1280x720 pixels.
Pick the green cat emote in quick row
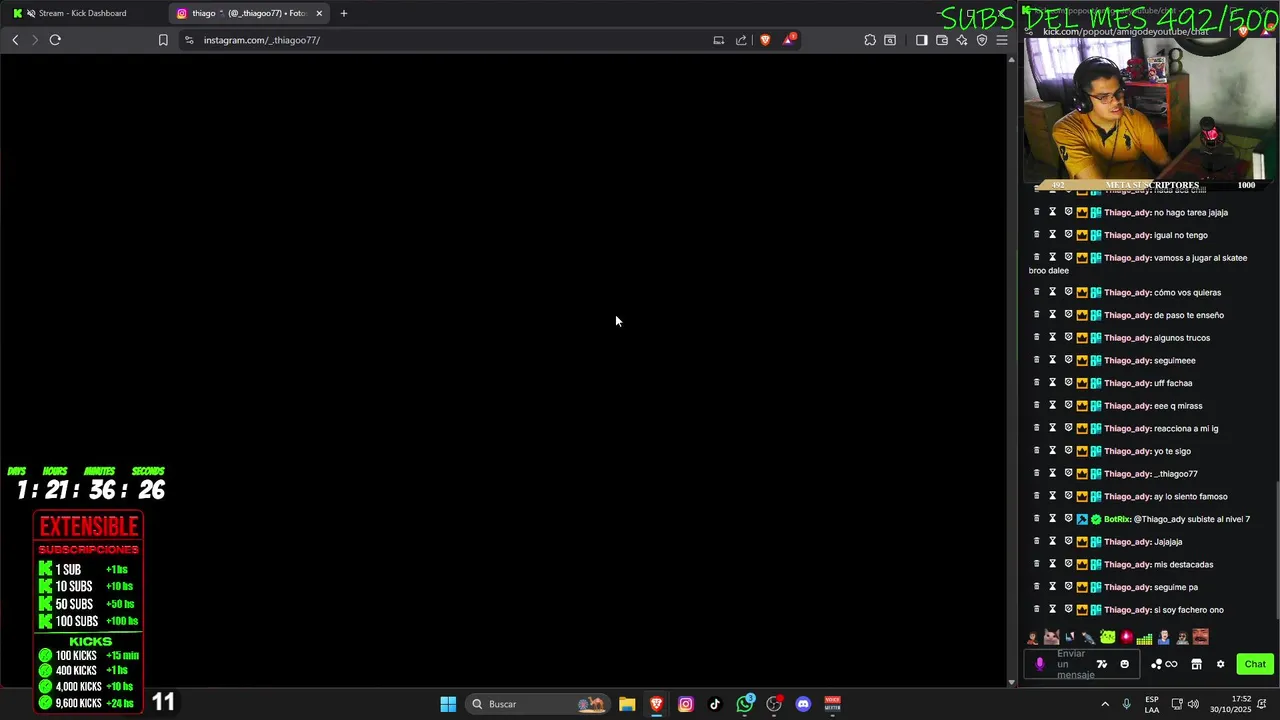[1107, 637]
